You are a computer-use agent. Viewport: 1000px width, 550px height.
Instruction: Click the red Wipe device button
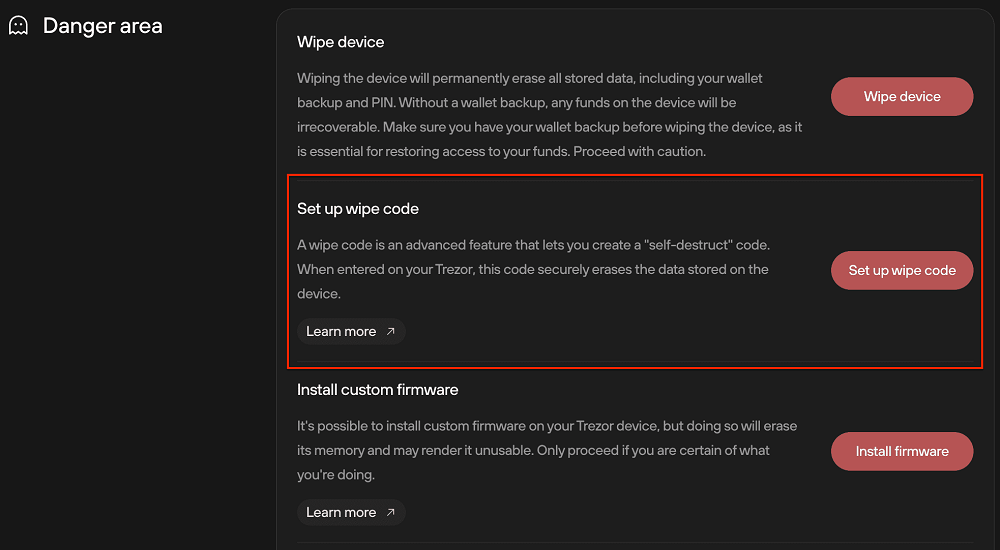pyautogui.click(x=902, y=96)
